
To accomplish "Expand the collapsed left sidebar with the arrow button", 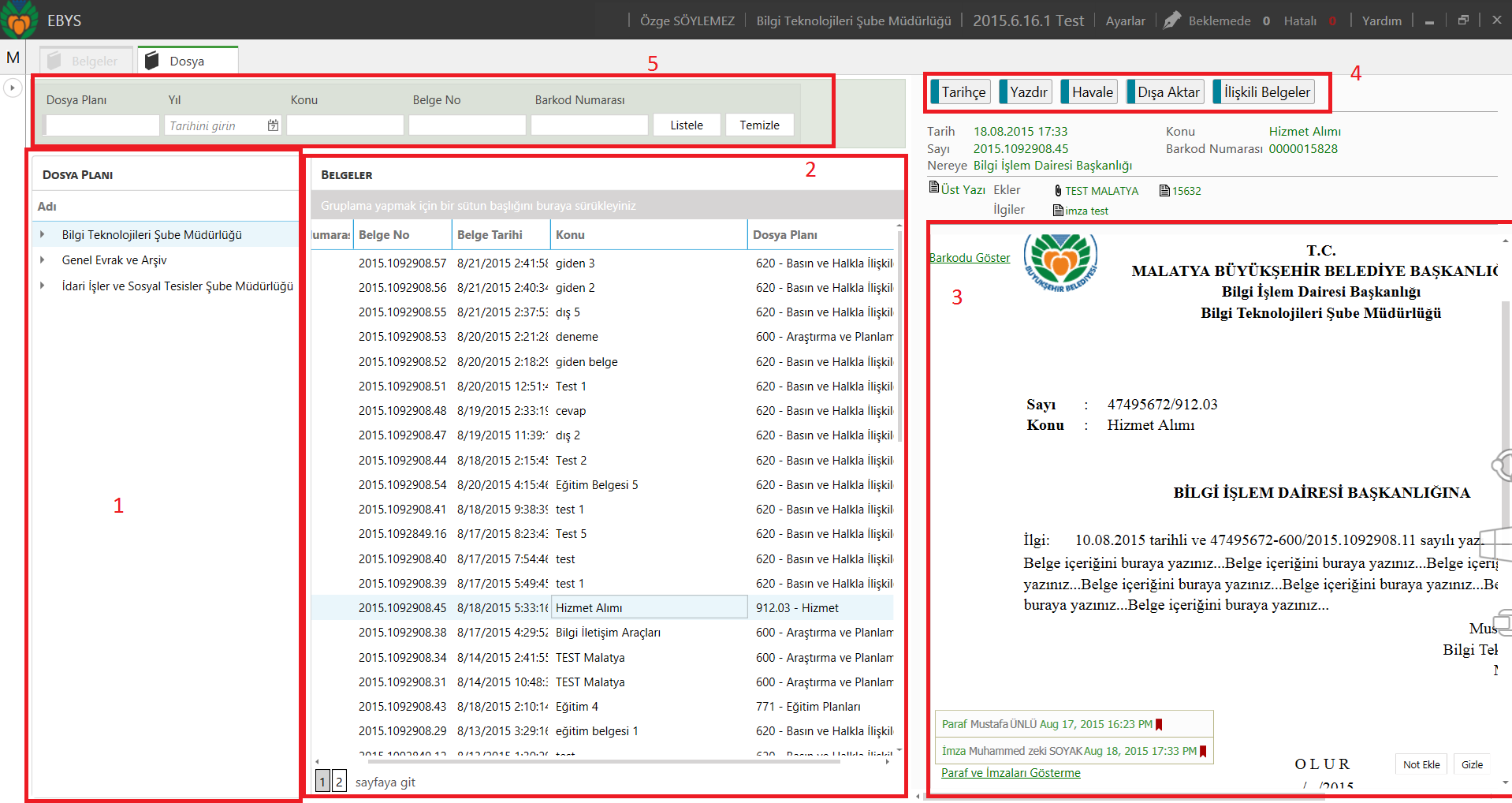I will pyautogui.click(x=12, y=88).
